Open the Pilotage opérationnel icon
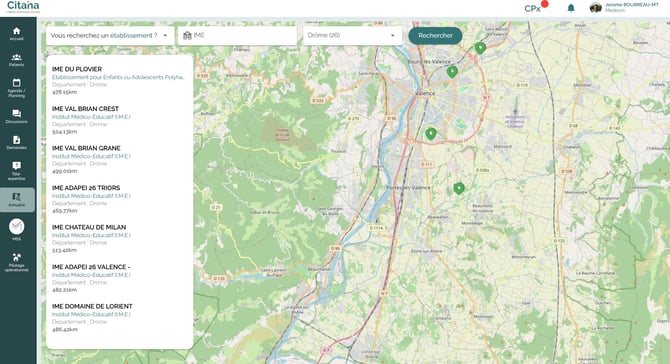Screen dimensions: 670x364 (17, 262)
